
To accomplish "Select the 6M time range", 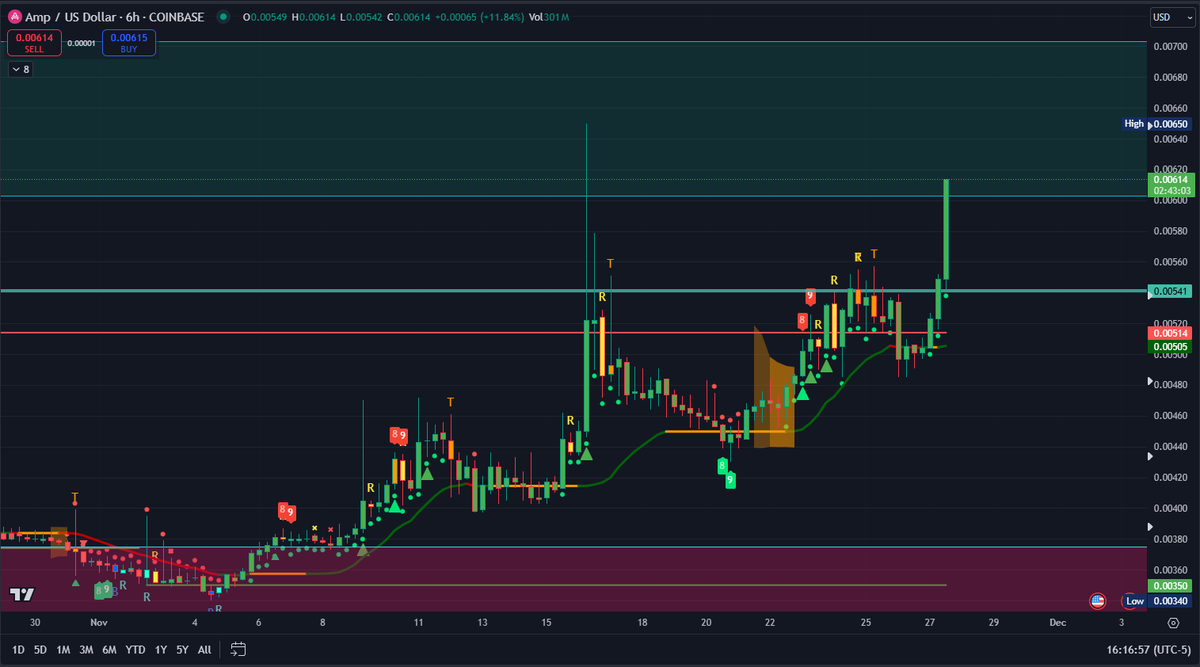I will [109, 650].
